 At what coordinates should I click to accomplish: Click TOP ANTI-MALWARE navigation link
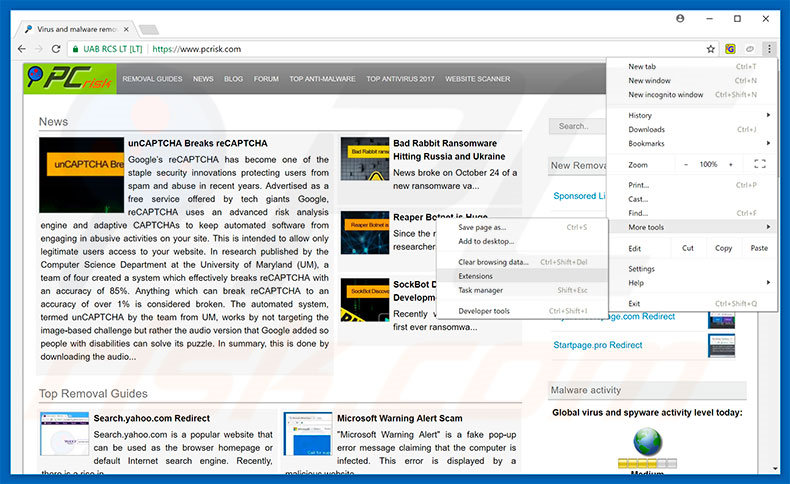pyautogui.click(x=322, y=79)
